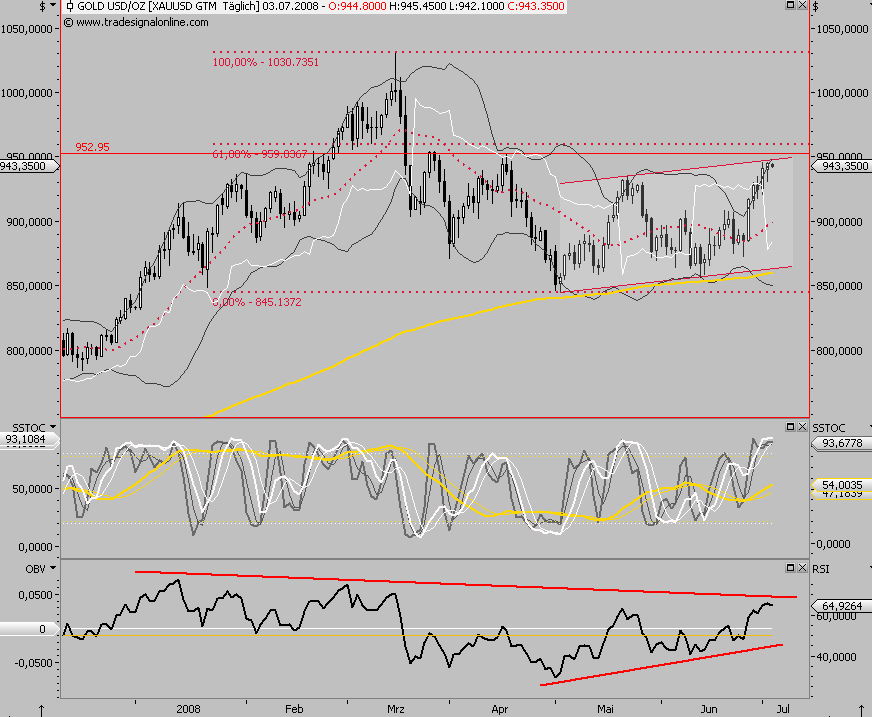Click the open value O:944.8000

(357, 7)
